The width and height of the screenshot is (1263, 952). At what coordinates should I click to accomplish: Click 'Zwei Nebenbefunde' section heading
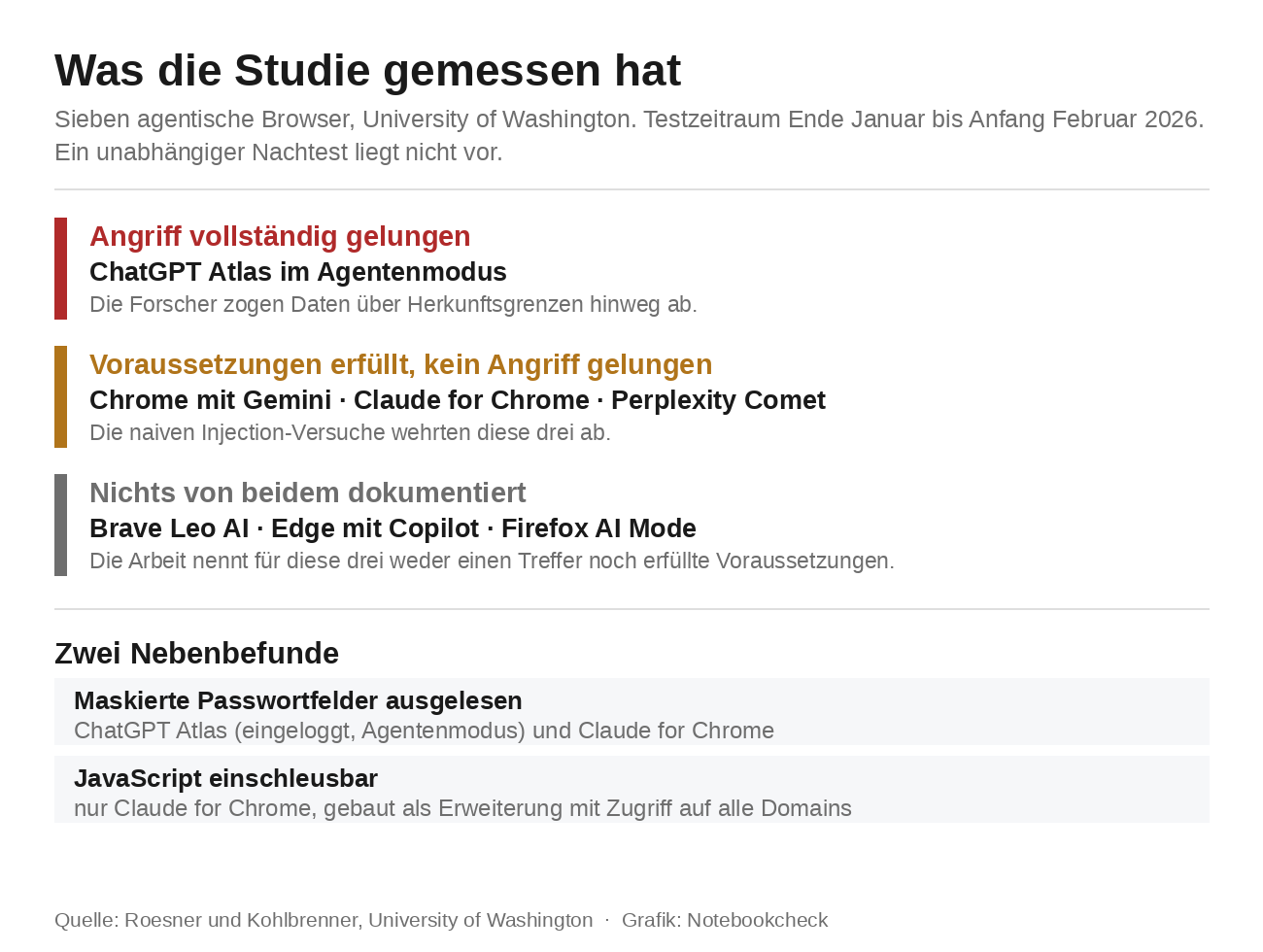point(196,654)
